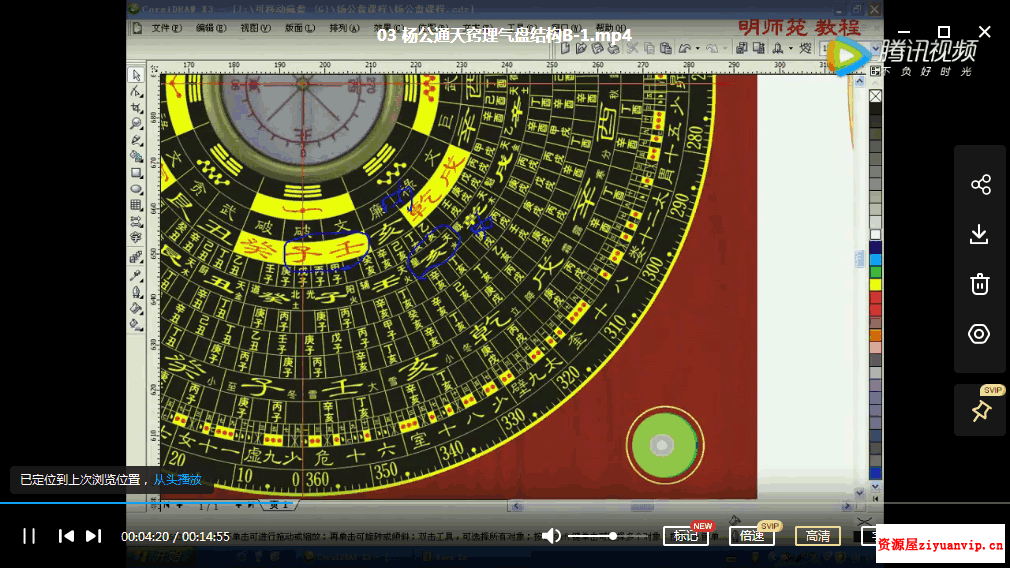
Task: Seek on the blue video progress bar
Action: [147, 502]
